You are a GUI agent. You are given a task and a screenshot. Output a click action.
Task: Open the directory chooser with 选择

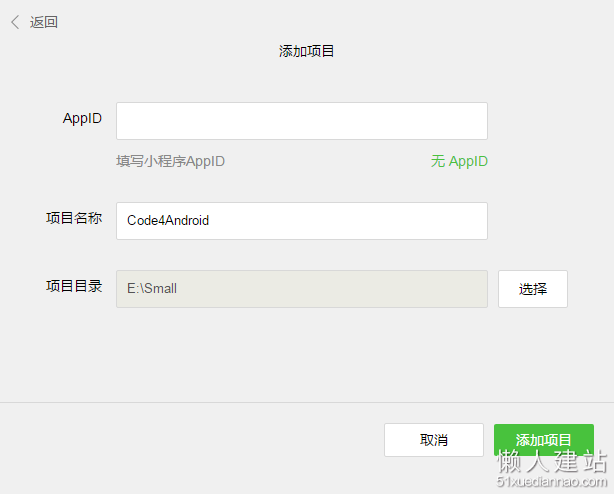pyautogui.click(x=533, y=289)
